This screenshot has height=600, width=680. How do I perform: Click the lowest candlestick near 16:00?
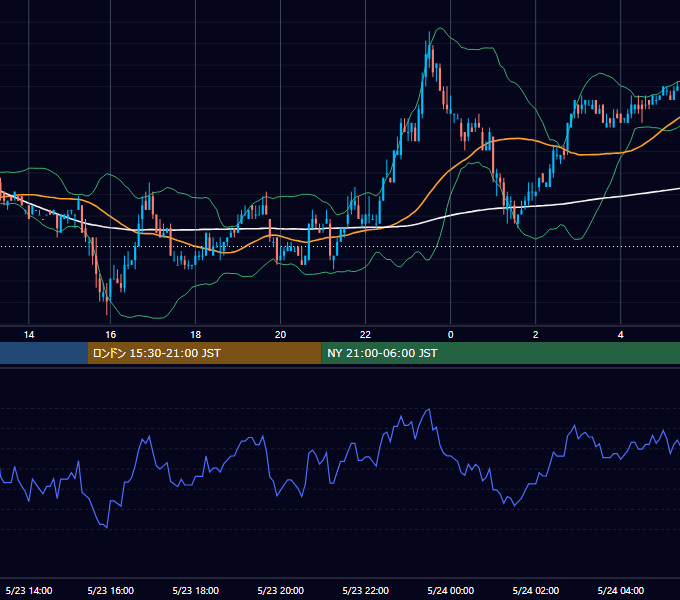107,299
